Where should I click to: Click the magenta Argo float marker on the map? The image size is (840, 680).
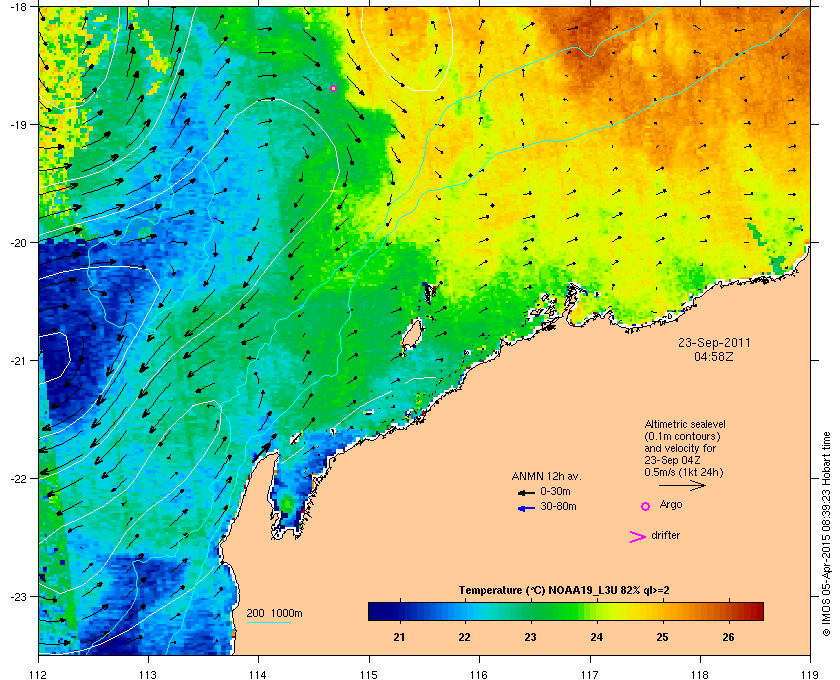coord(333,88)
